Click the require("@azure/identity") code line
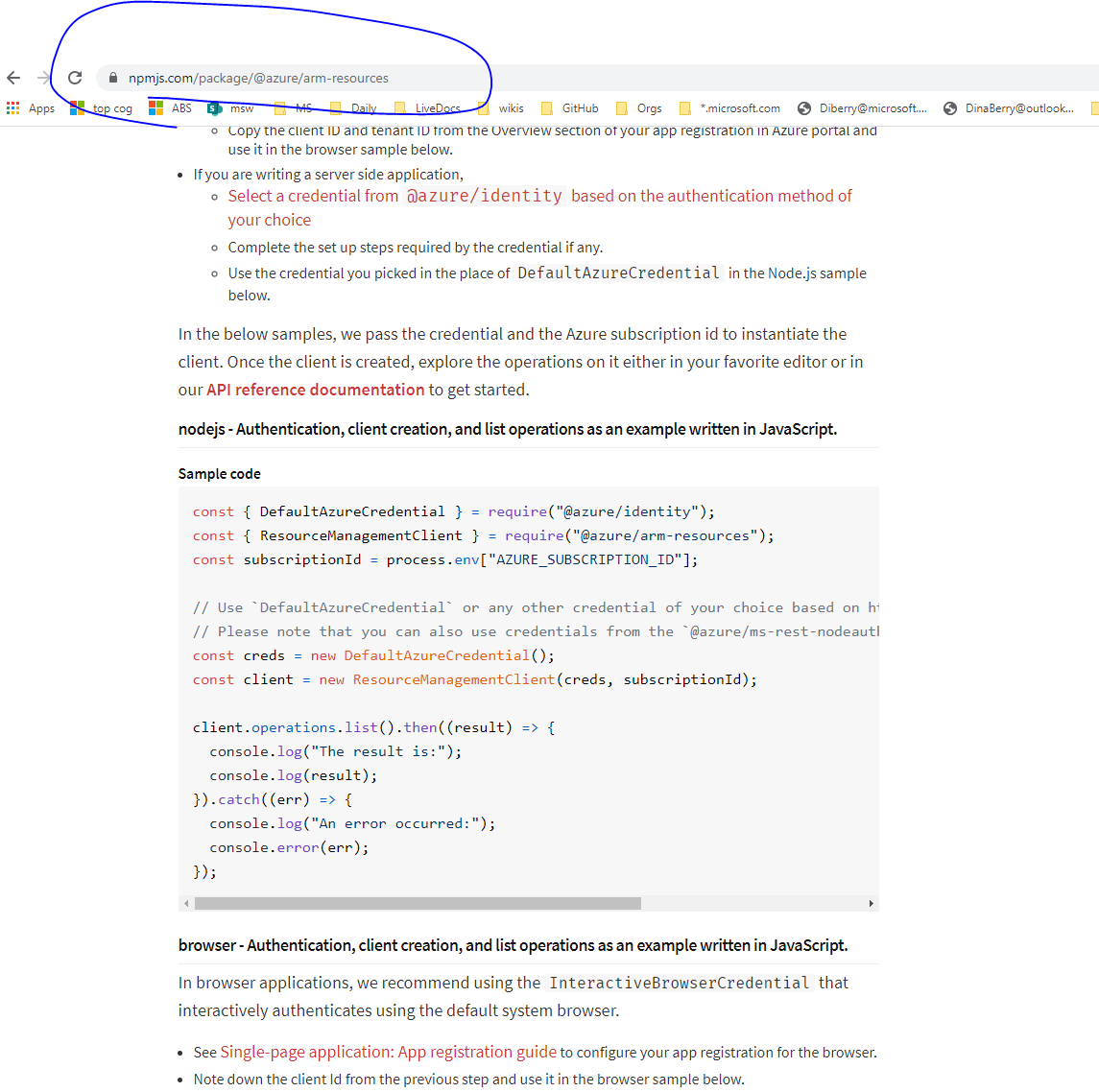Screen dimensions: 1099x1092 click(453, 511)
